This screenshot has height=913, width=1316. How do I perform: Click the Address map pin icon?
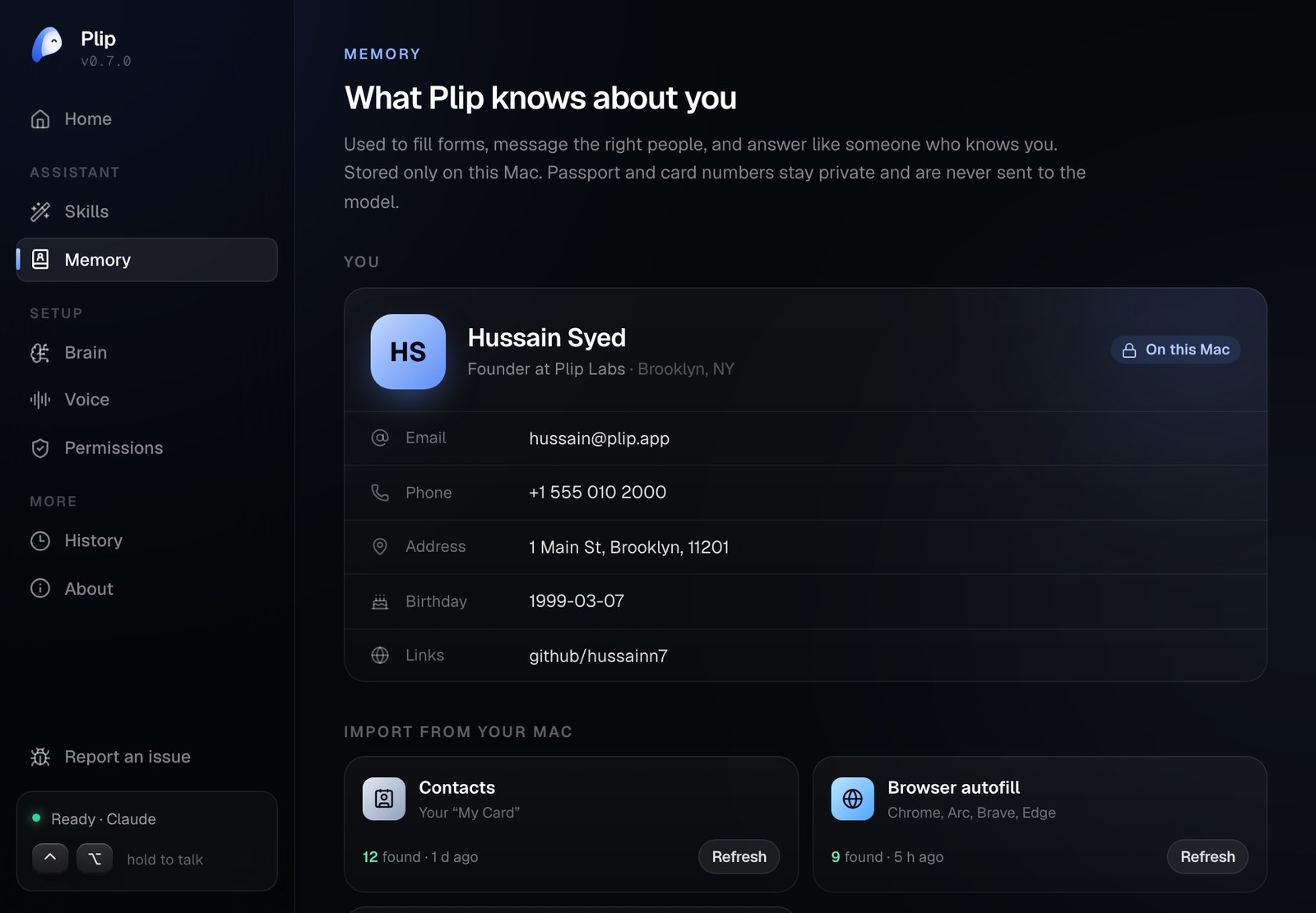(x=380, y=547)
